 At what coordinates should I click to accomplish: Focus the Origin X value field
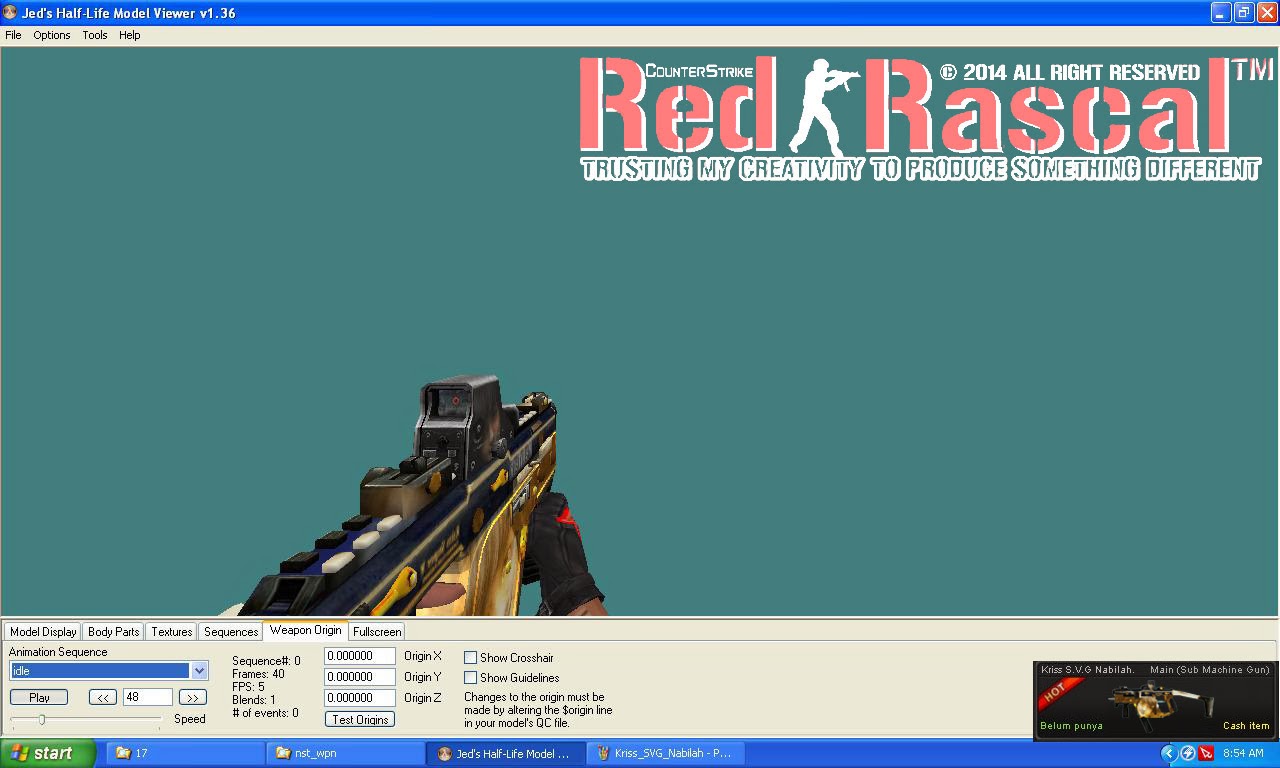360,656
